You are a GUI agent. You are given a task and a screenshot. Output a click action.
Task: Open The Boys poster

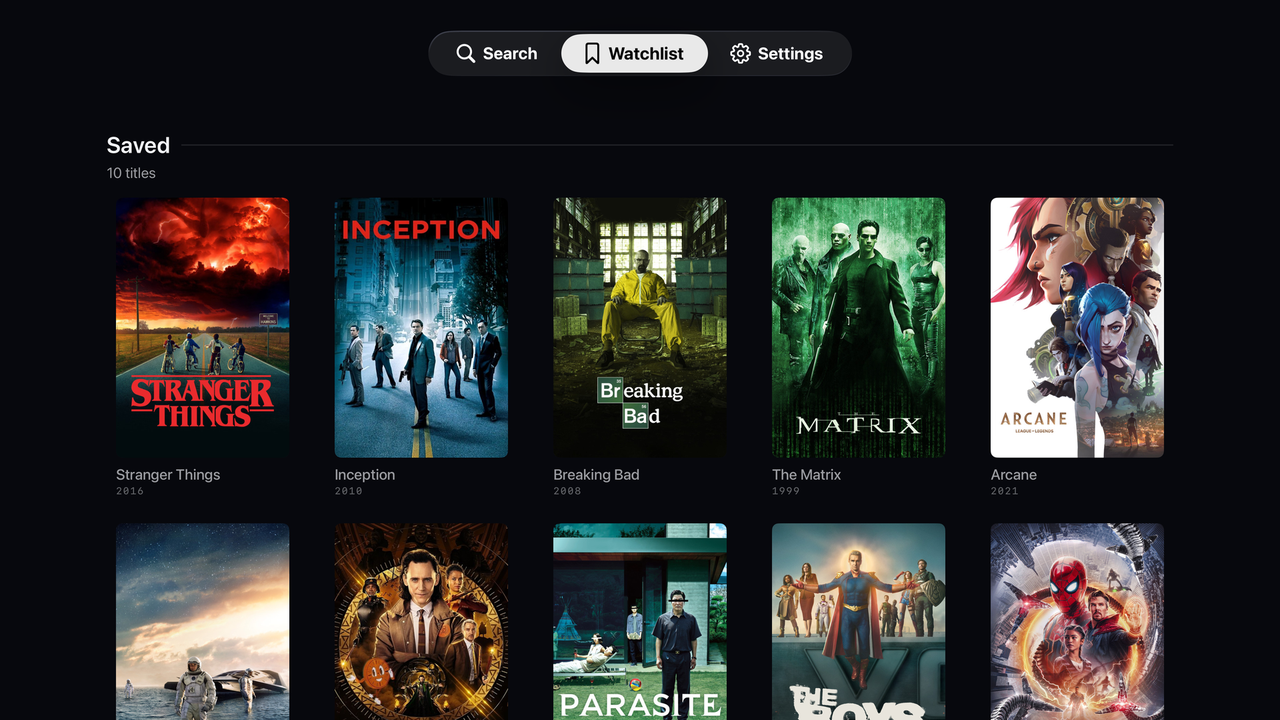point(858,622)
